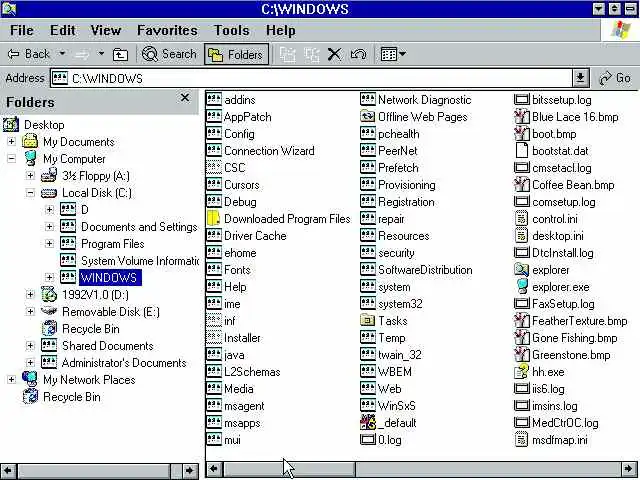Select the Tasks folder icon
This screenshot has width=640, height=480.
pyautogui.click(x=368, y=321)
